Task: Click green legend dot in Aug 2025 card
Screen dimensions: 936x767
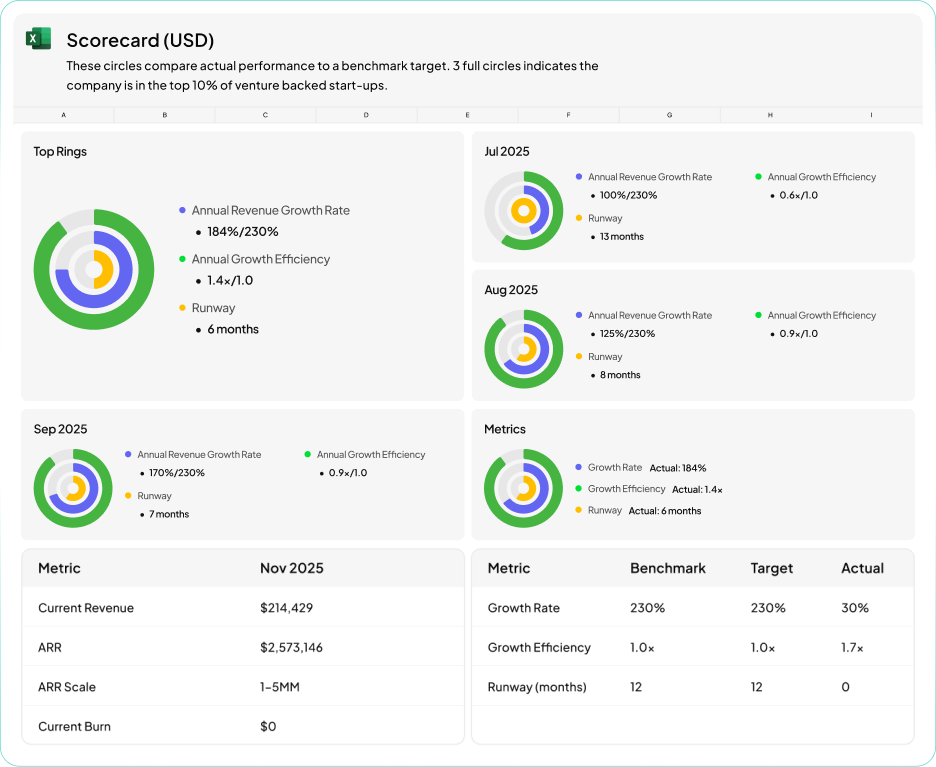Action: pyautogui.click(x=758, y=315)
